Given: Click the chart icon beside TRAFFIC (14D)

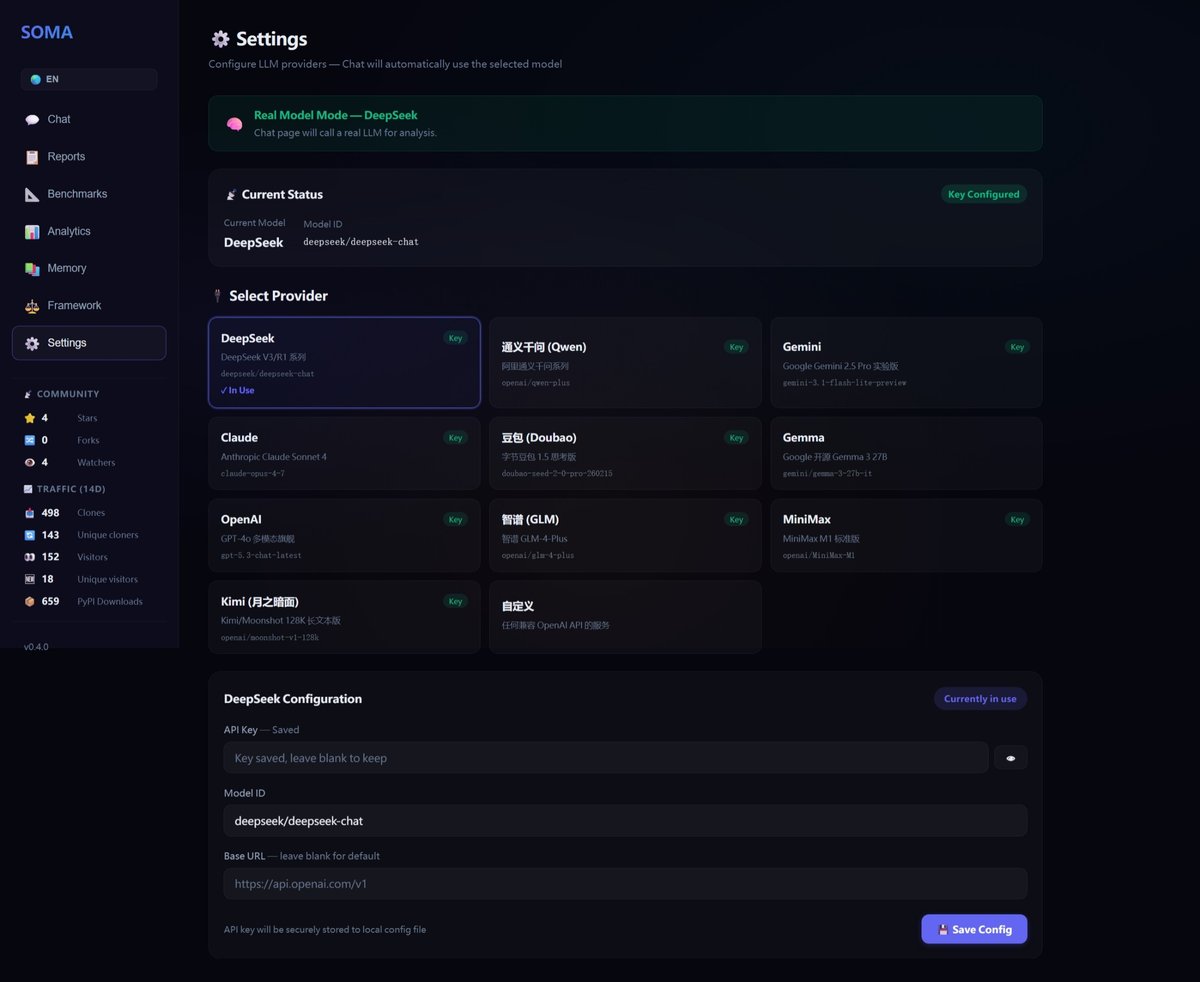Looking at the screenshot, I should 28,489.
